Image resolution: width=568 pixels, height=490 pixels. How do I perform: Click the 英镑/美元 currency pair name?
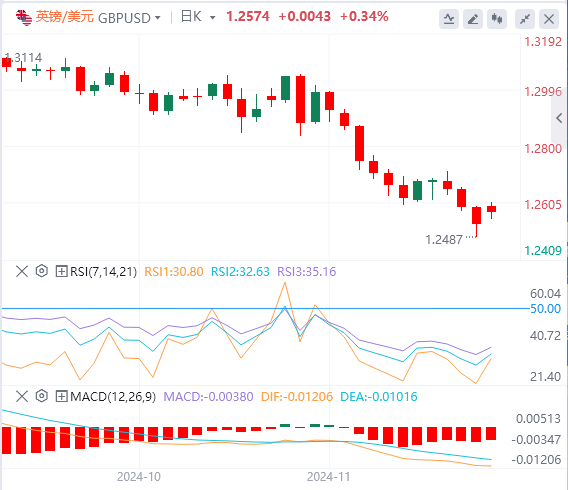click(x=64, y=17)
